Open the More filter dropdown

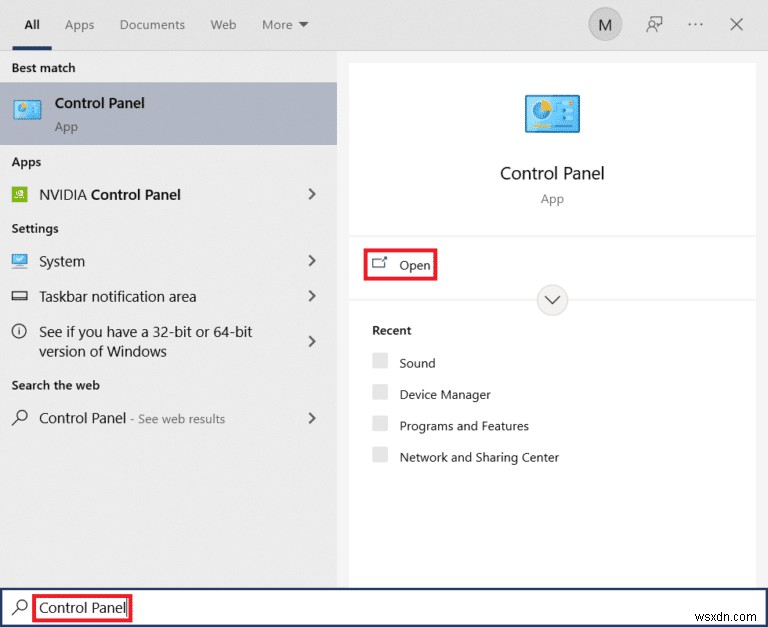[285, 25]
